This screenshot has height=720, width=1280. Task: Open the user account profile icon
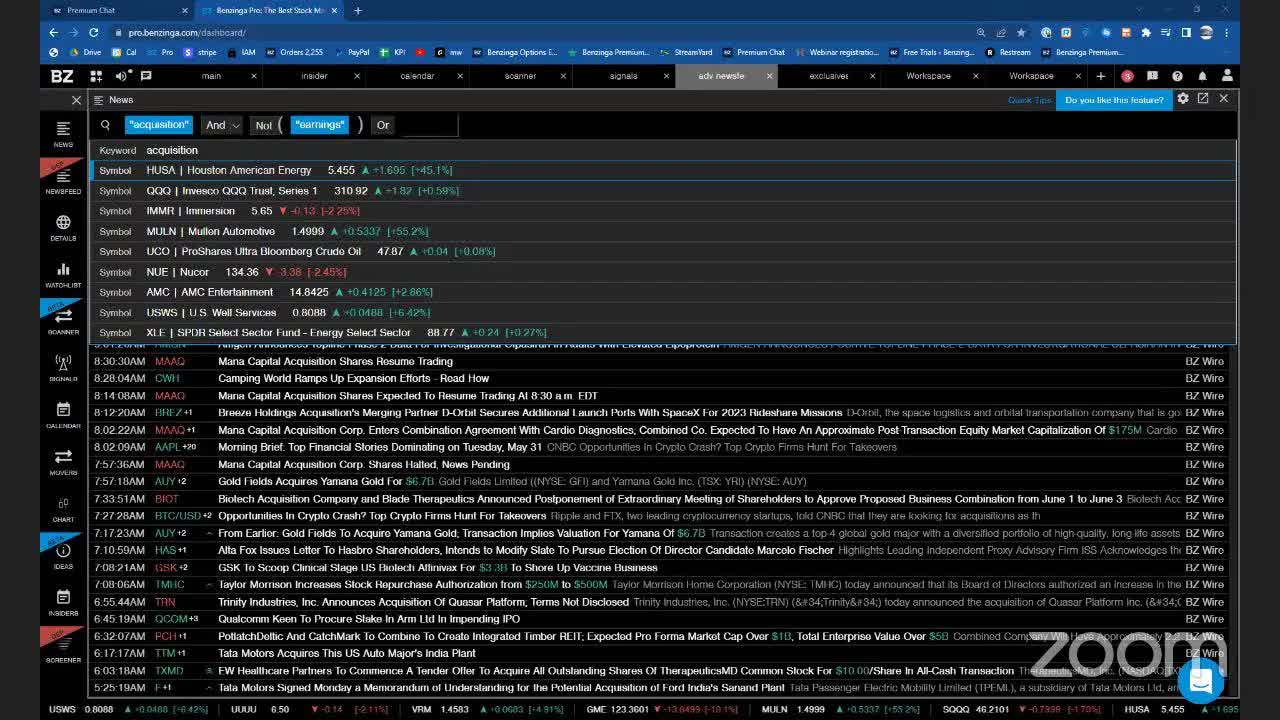click(x=1227, y=76)
